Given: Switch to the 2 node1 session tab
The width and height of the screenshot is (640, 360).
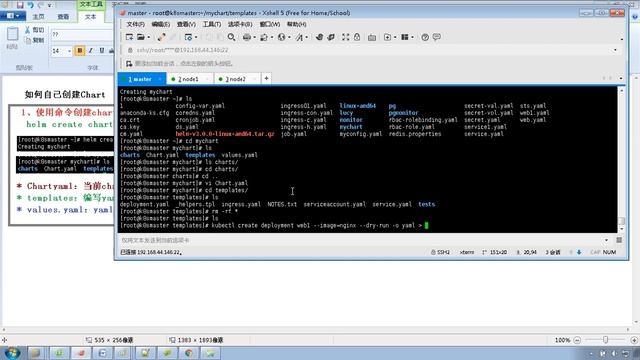Looking at the screenshot, I should (x=190, y=79).
